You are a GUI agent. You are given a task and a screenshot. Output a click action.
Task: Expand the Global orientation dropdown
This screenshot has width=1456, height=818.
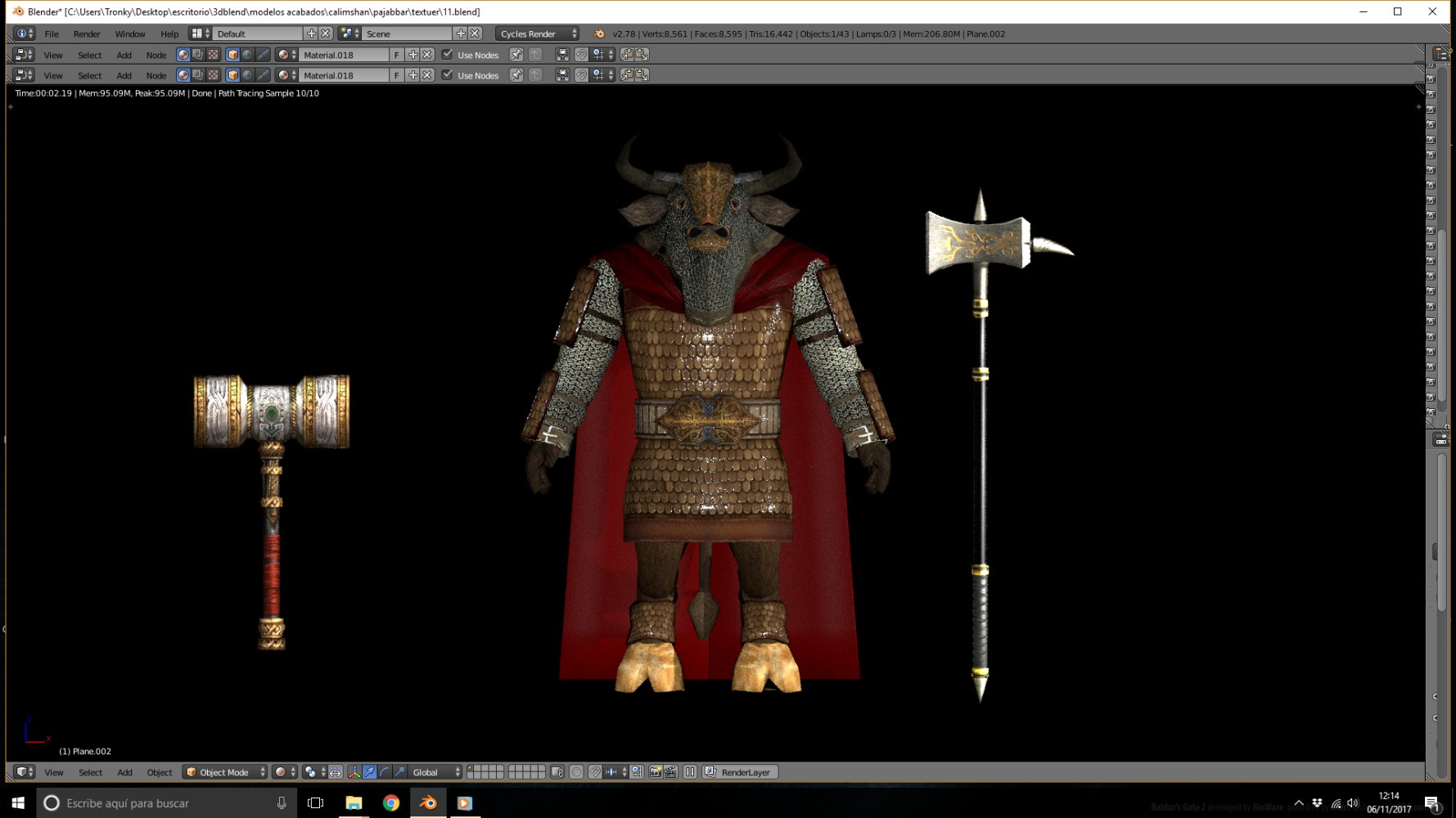point(435,772)
